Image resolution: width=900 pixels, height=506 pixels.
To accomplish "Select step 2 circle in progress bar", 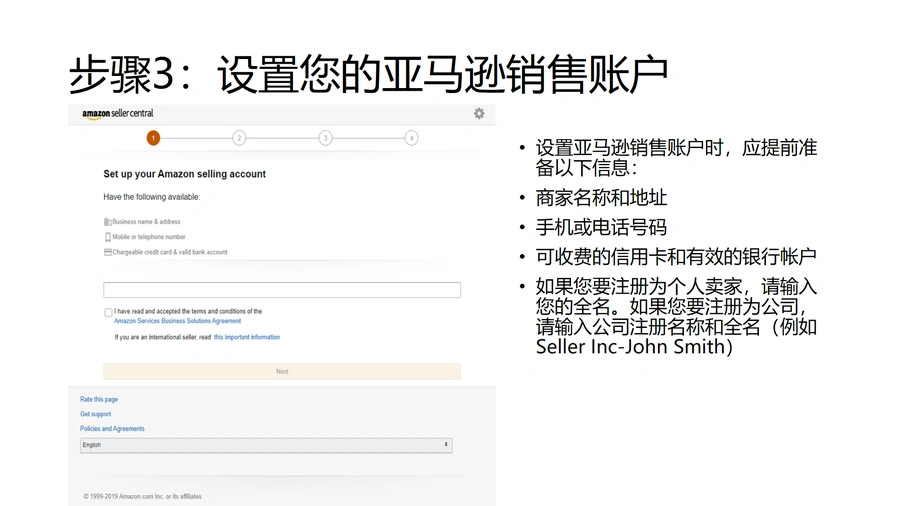I will click(x=239, y=138).
